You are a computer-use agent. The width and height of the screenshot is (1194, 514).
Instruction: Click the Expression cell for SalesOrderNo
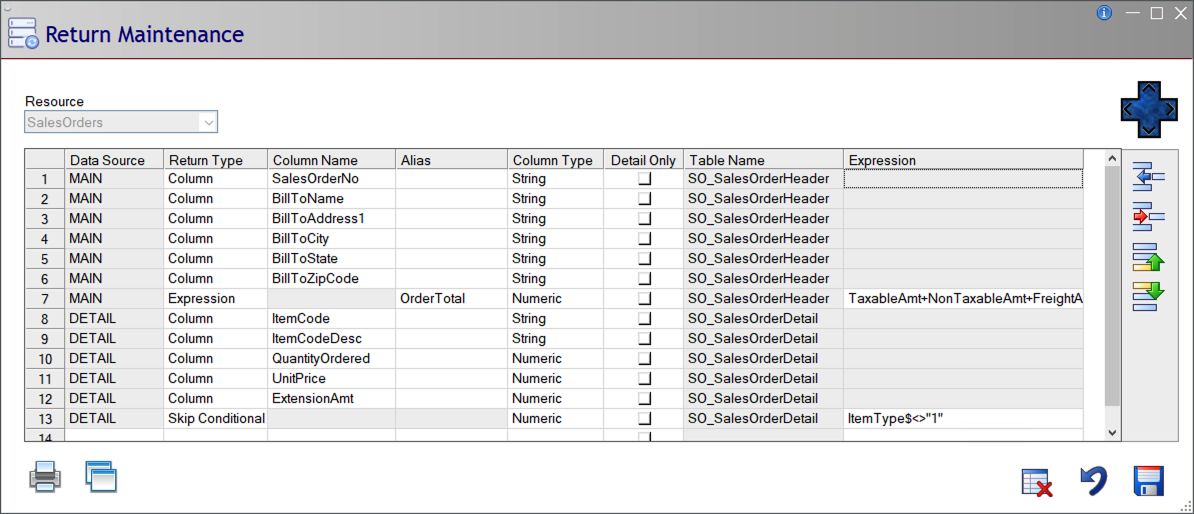click(963, 179)
